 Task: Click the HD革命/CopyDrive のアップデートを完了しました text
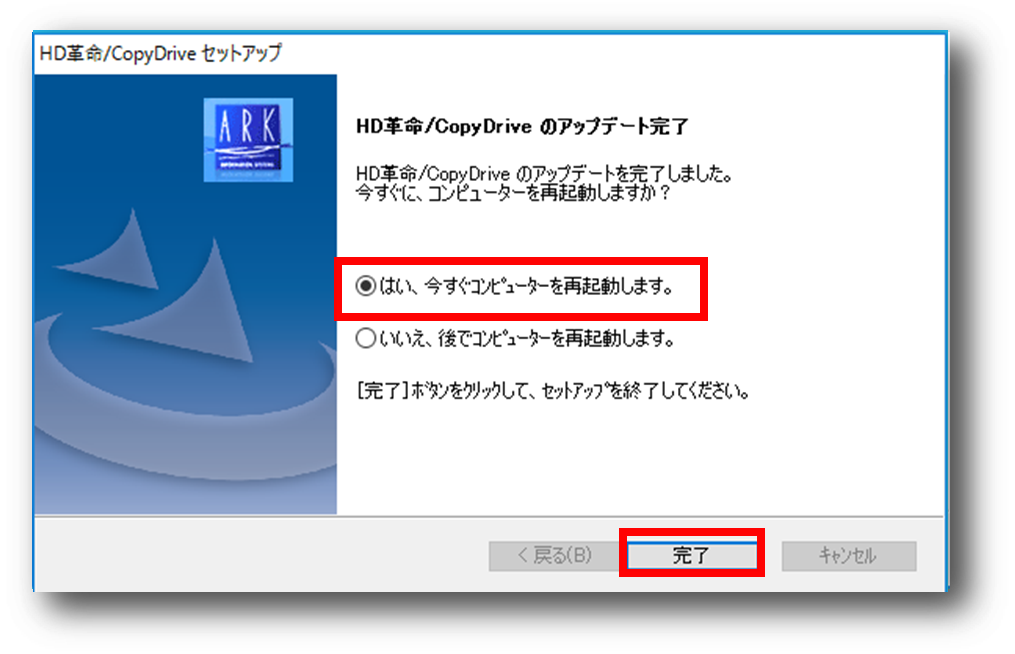(544, 174)
